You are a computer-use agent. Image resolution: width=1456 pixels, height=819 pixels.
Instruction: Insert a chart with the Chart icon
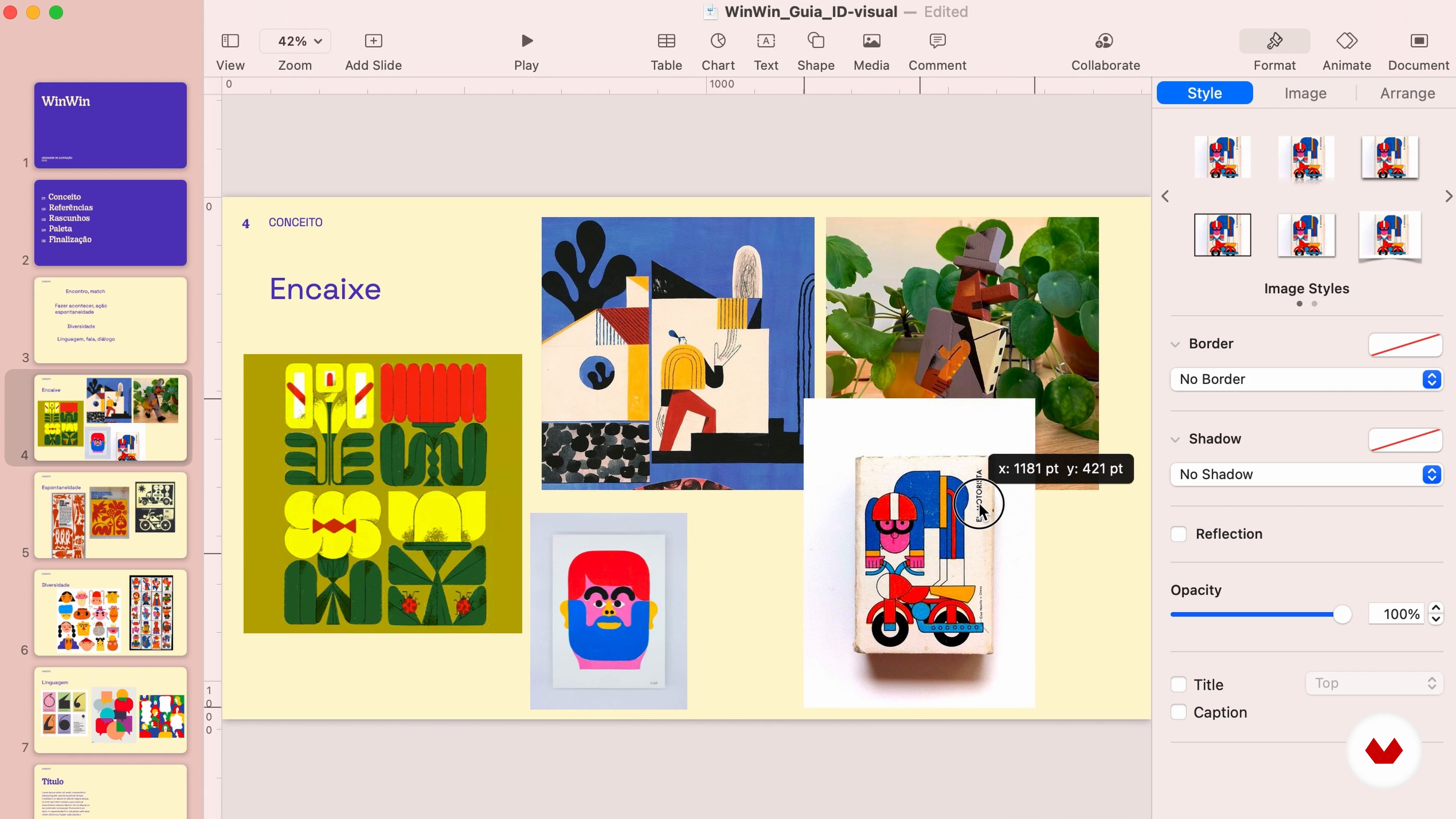tap(719, 41)
